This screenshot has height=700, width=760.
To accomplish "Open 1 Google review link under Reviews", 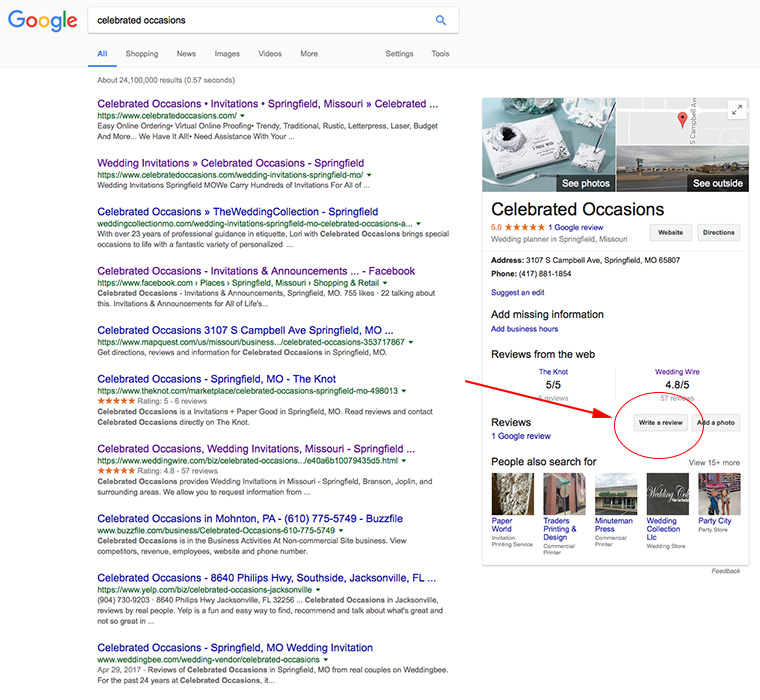I will [x=521, y=436].
